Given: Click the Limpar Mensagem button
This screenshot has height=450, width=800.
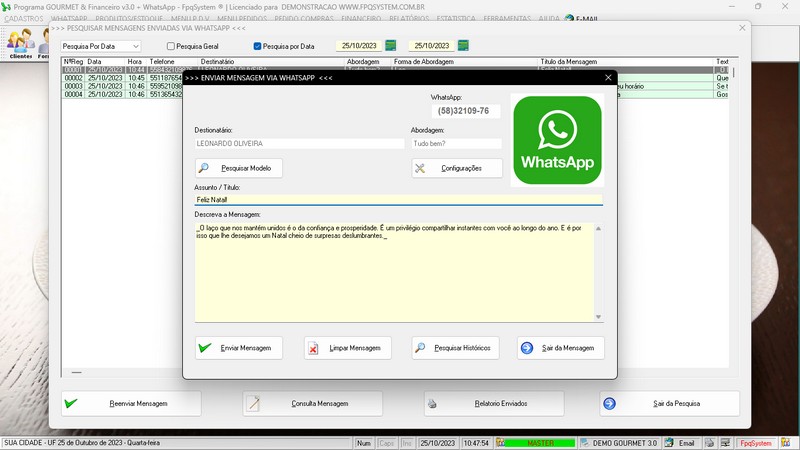Looking at the screenshot, I should tap(347, 348).
